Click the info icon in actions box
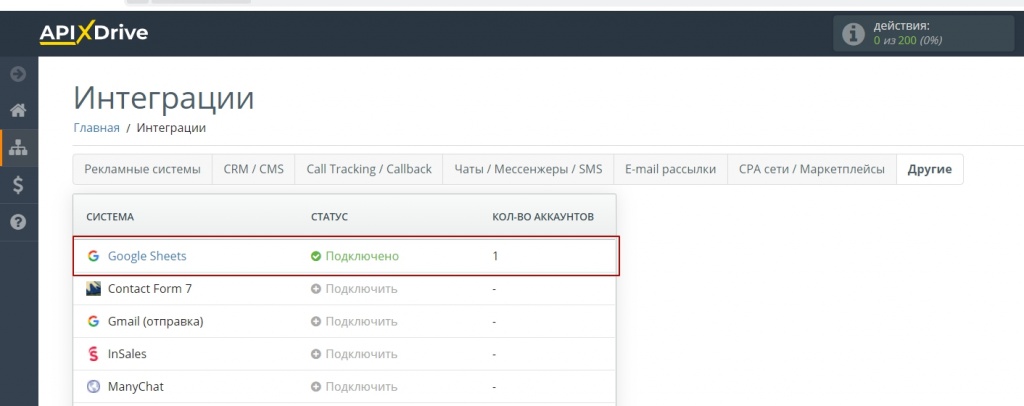 (x=853, y=33)
